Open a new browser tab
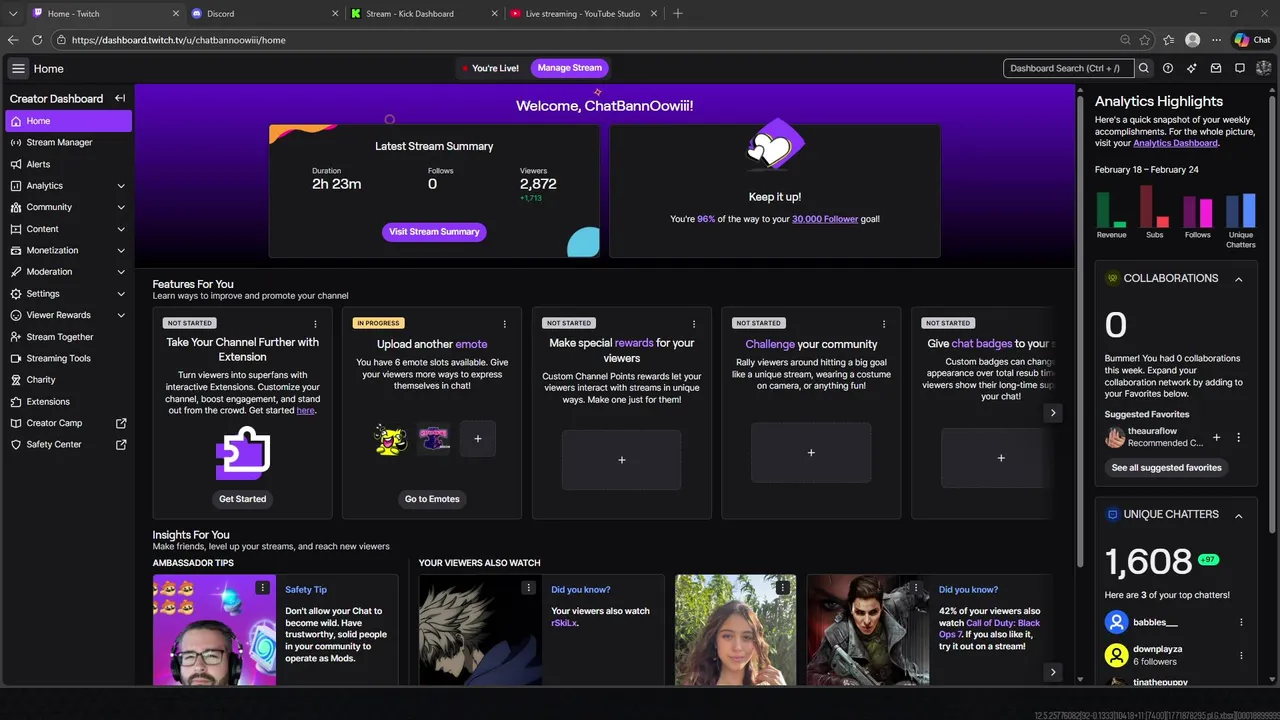This screenshot has width=1280, height=720. [678, 13]
